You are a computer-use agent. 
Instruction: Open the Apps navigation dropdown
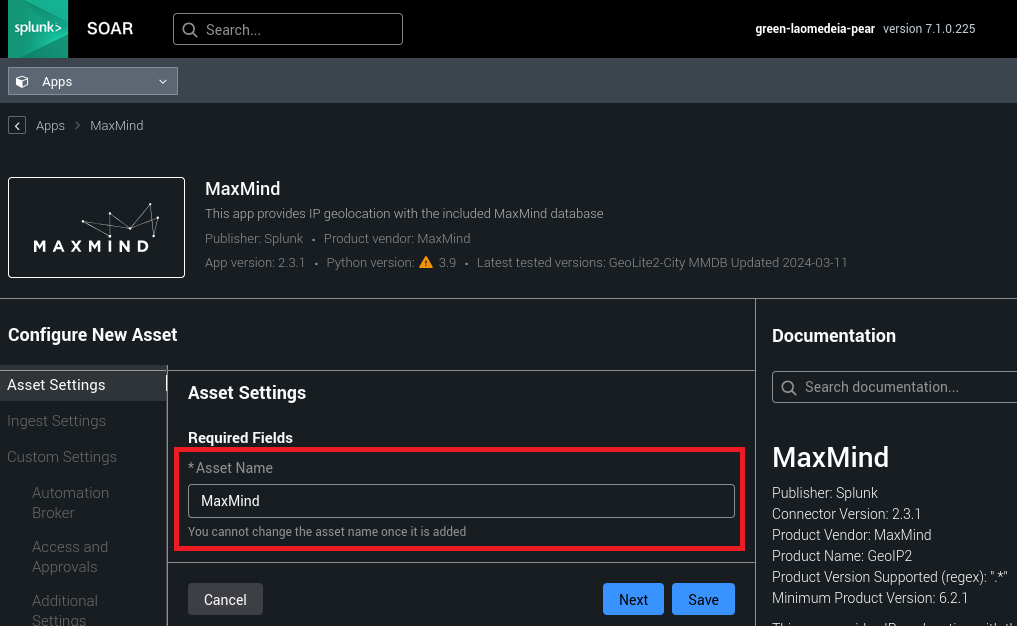coord(93,82)
